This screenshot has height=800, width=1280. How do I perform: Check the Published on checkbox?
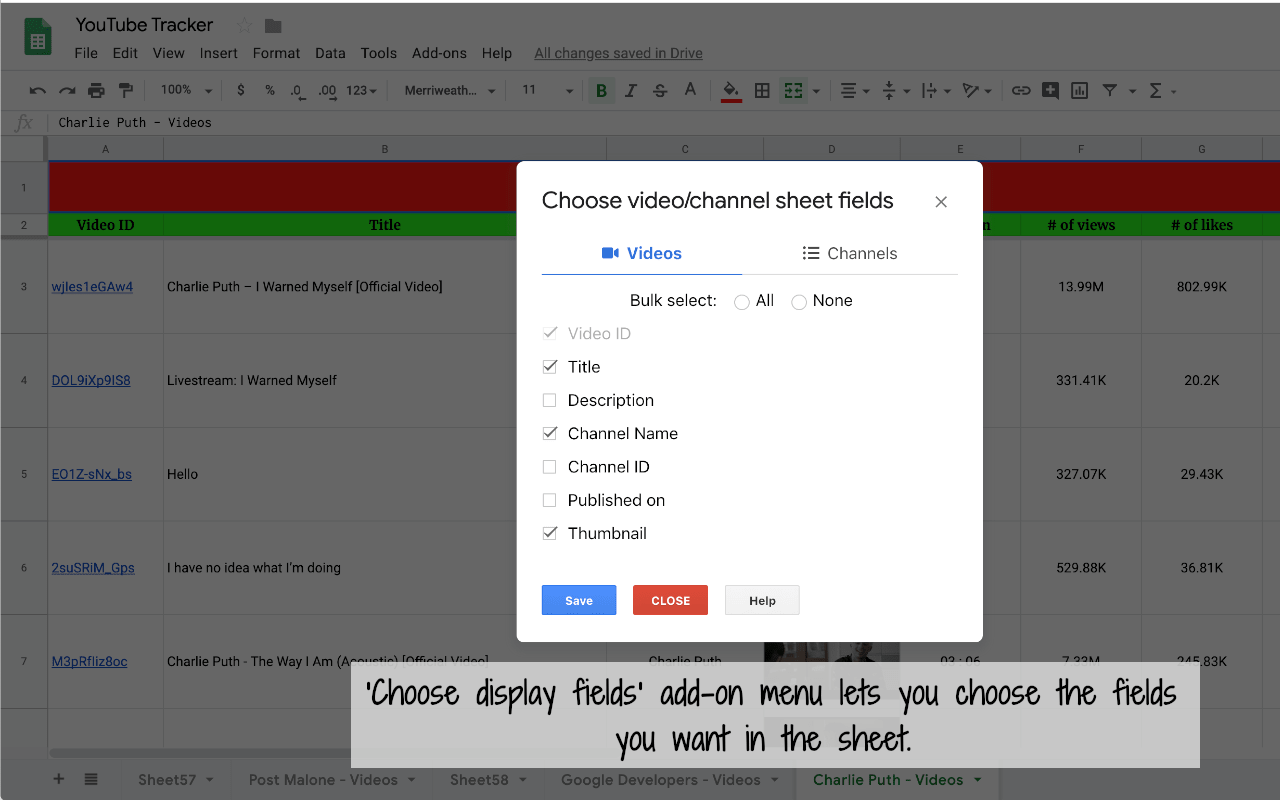tap(550, 500)
